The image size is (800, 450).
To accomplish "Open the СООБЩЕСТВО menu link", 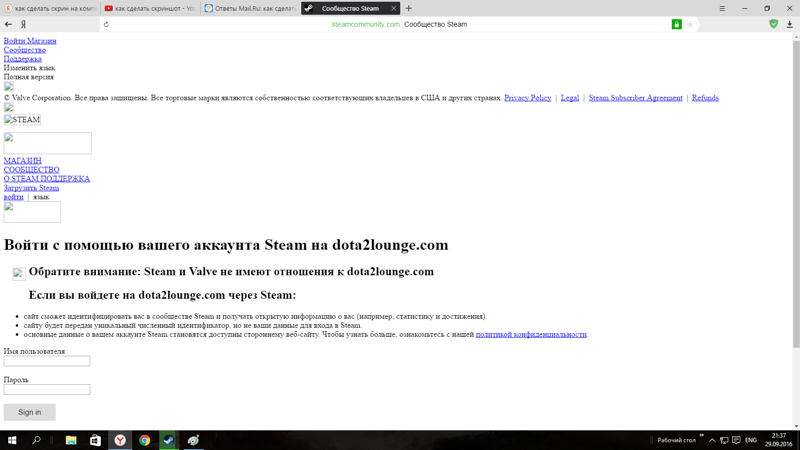I will pos(32,170).
